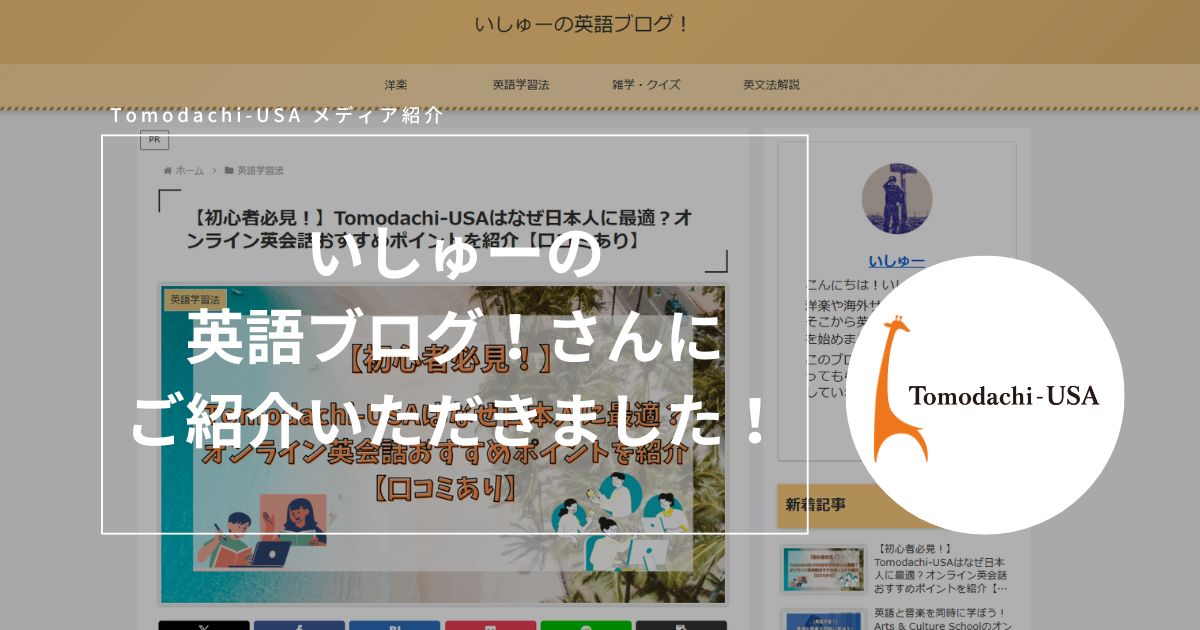The image size is (1200, 630).
Task: Open the Arts & Culture School article thumbnail
Action: click(x=824, y=620)
